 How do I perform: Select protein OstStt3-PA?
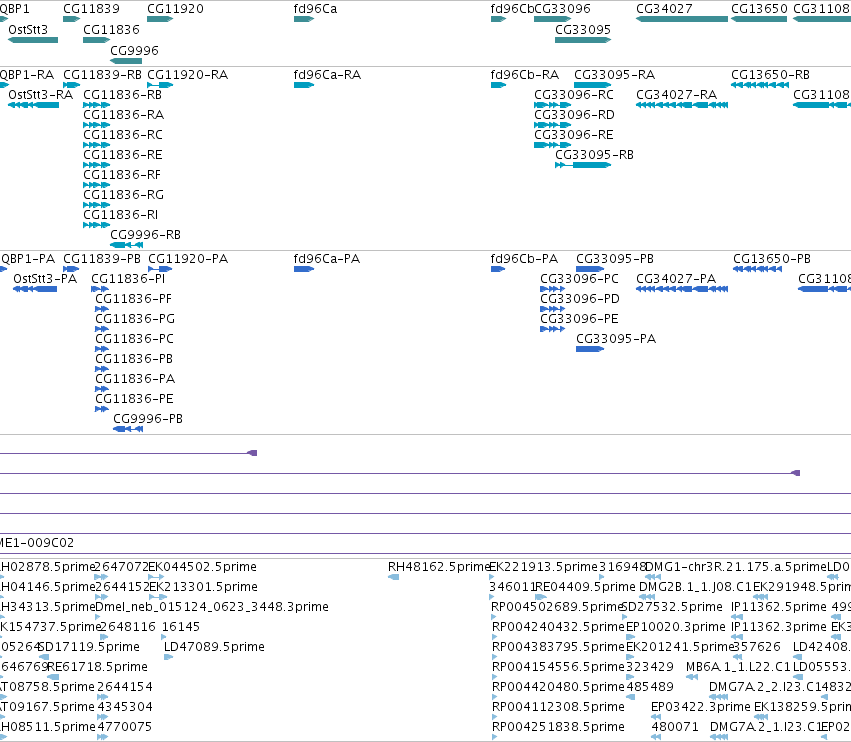click(x=45, y=278)
